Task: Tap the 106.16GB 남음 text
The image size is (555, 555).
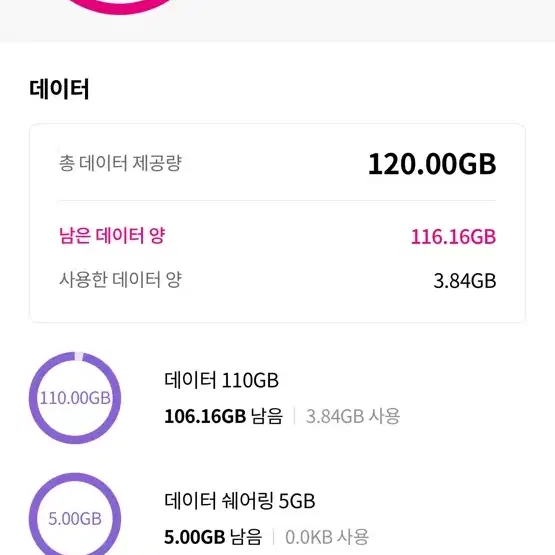Action: point(224,416)
